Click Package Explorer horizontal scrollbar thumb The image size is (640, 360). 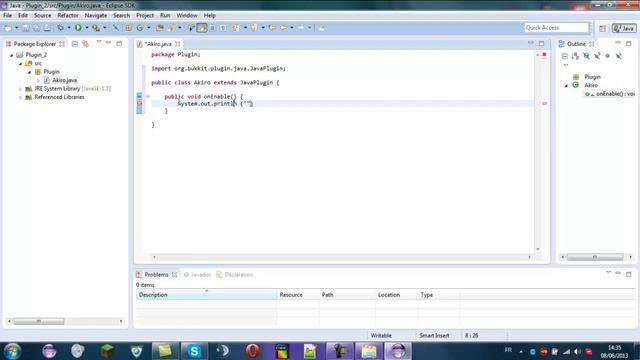click(x=39, y=322)
